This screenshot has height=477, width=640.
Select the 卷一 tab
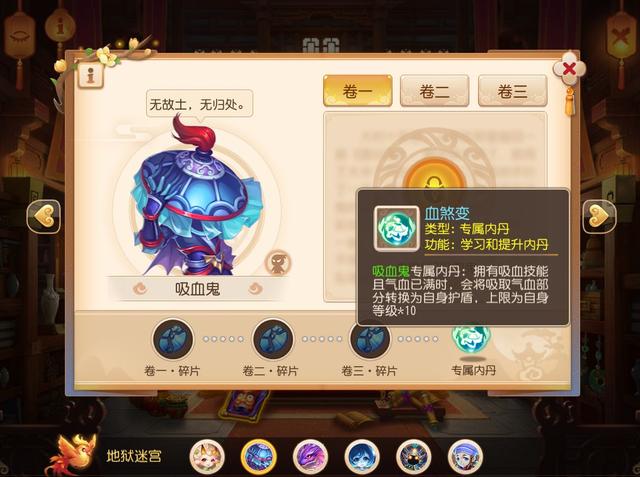pyautogui.click(x=358, y=91)
